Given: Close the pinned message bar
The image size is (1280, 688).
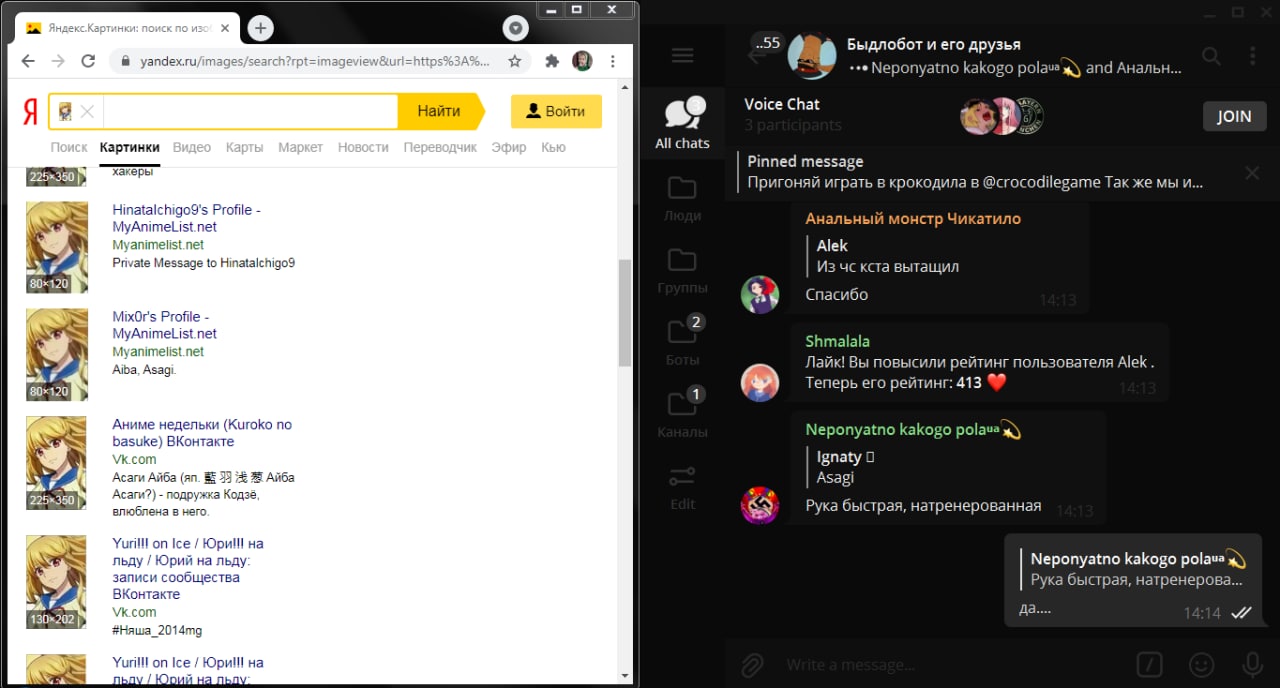Looking at the screenshot, I should tap(1252, 173).
